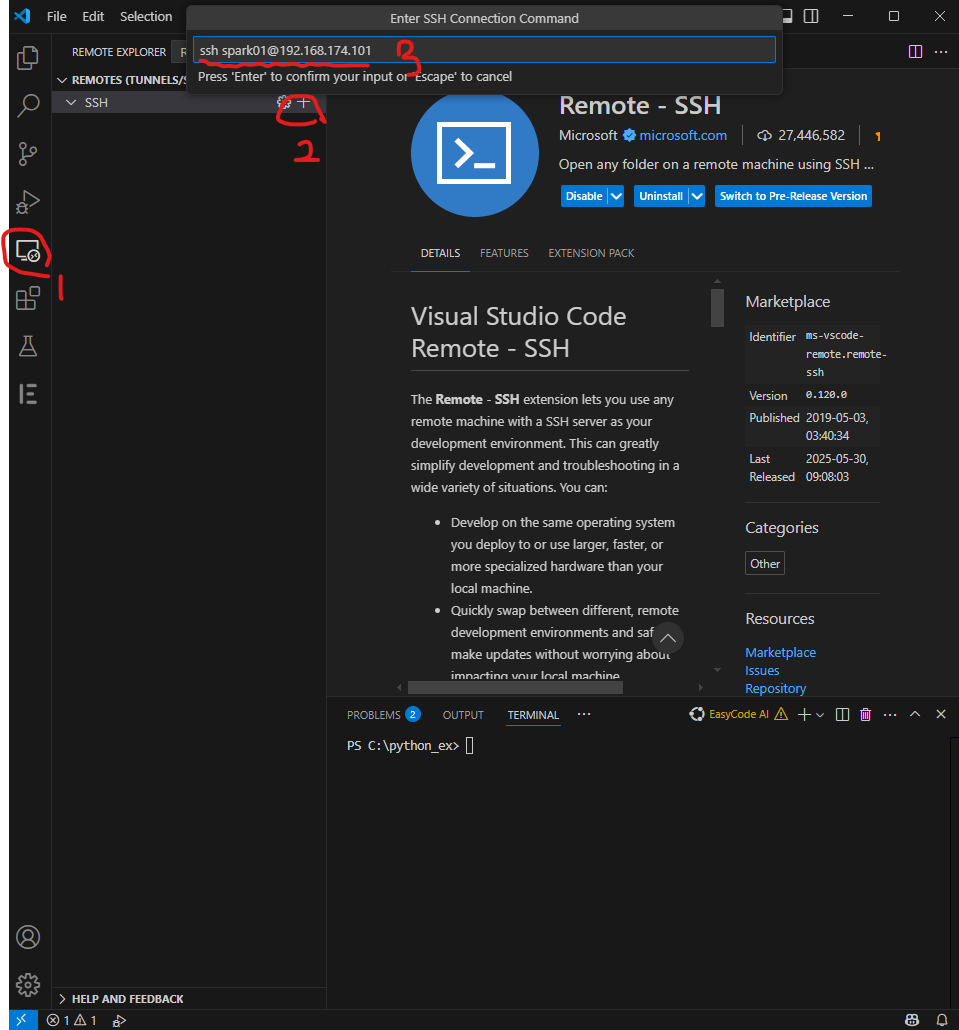Click the blue remote window indicator
This screenshot has width=959, height=1030.
21,1020
